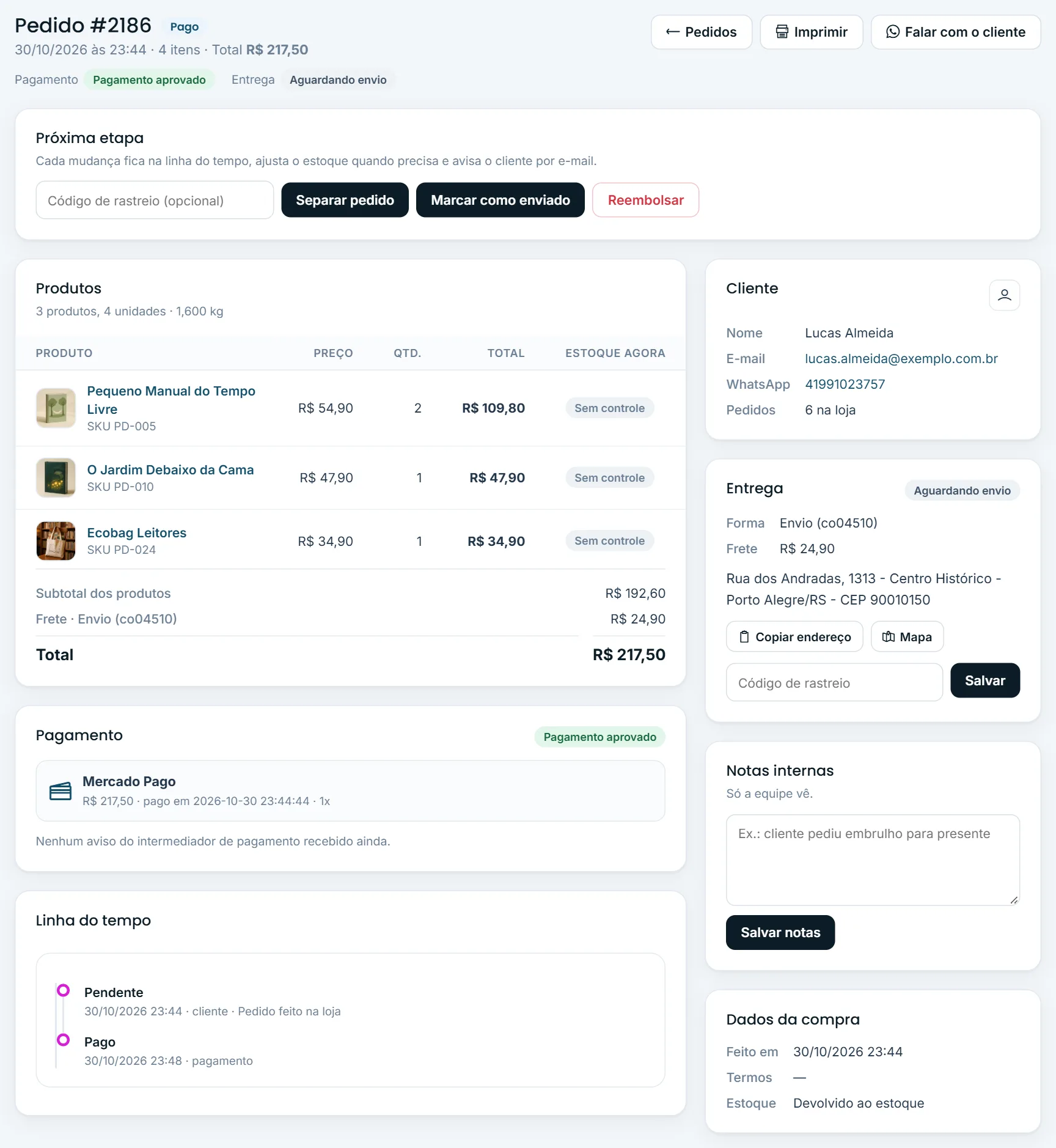This screenshot has width=1056, height=1148.
Task: Open customer email lucas.almeida@exemplo.com.br
Action: (901, 359)
